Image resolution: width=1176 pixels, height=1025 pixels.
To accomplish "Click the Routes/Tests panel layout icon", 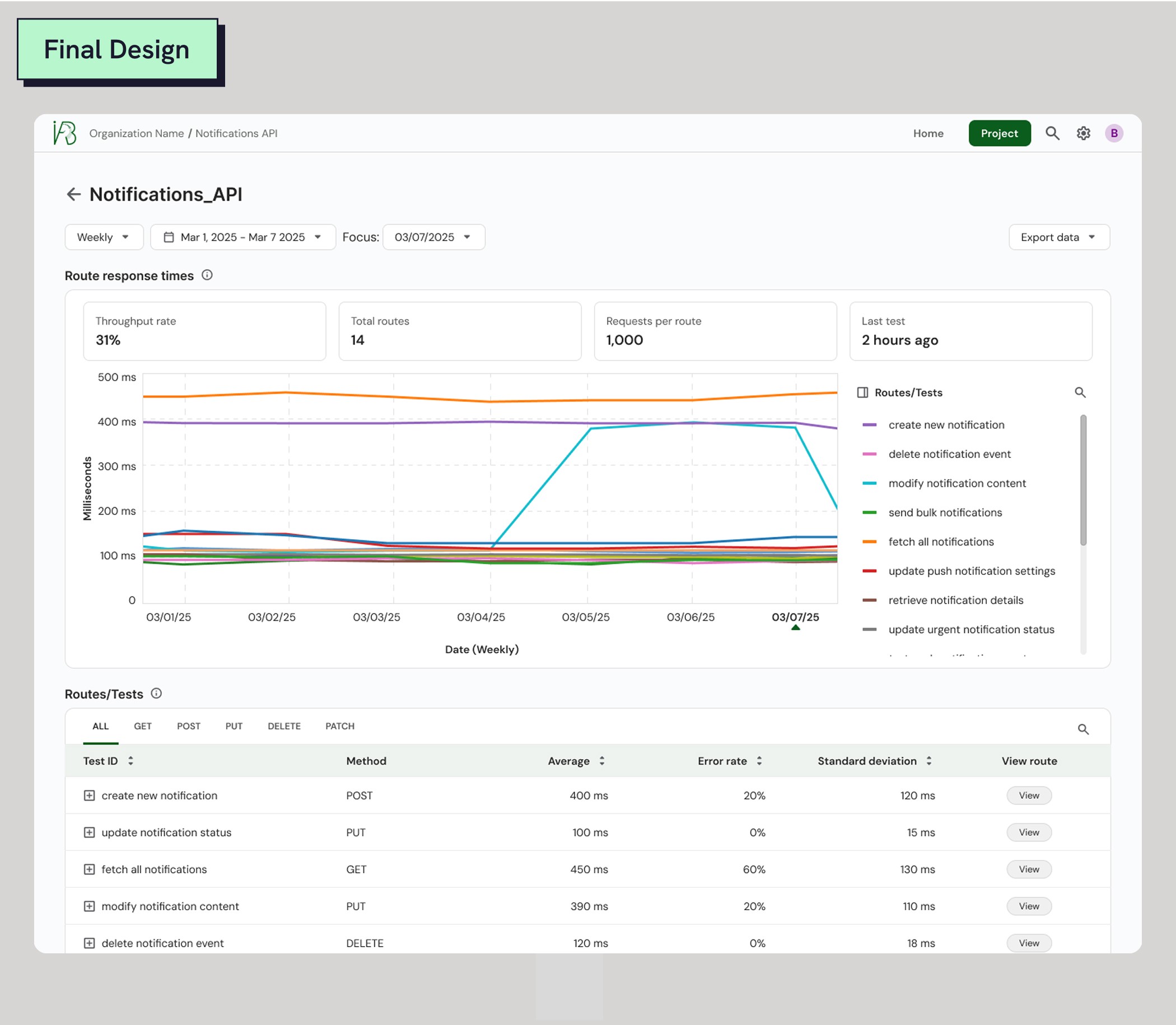I will click(862, 392).
